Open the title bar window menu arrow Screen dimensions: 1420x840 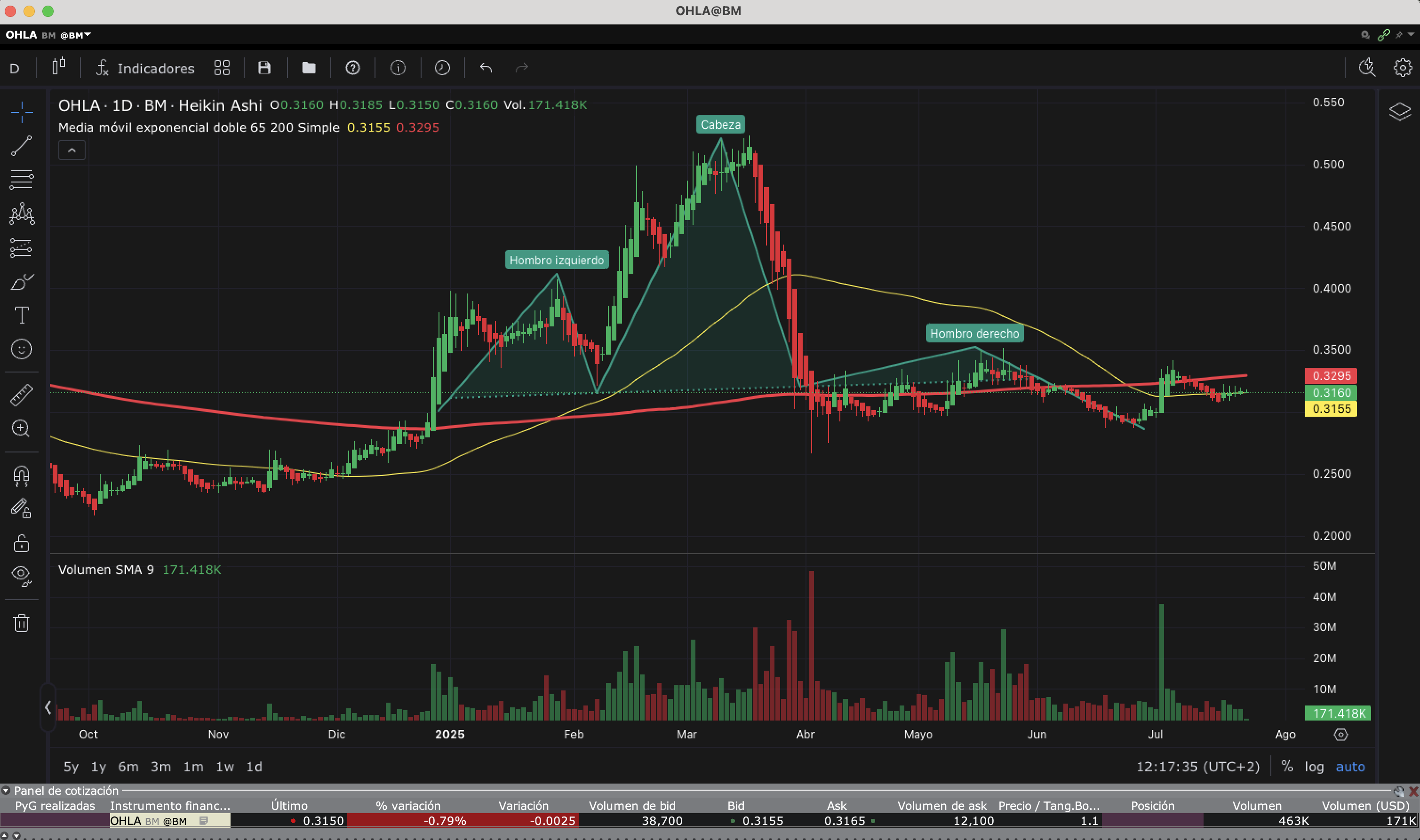pyautogui.click(x=1411, y=34)
